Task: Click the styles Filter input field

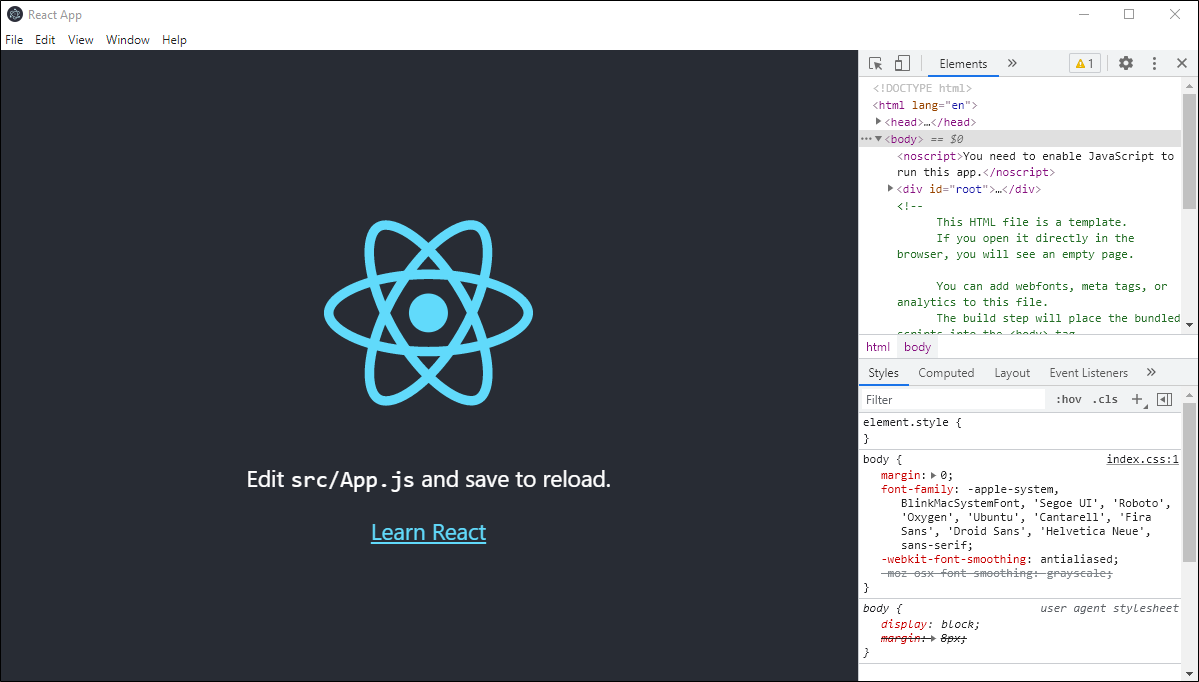Action: [x=950, y=399]
